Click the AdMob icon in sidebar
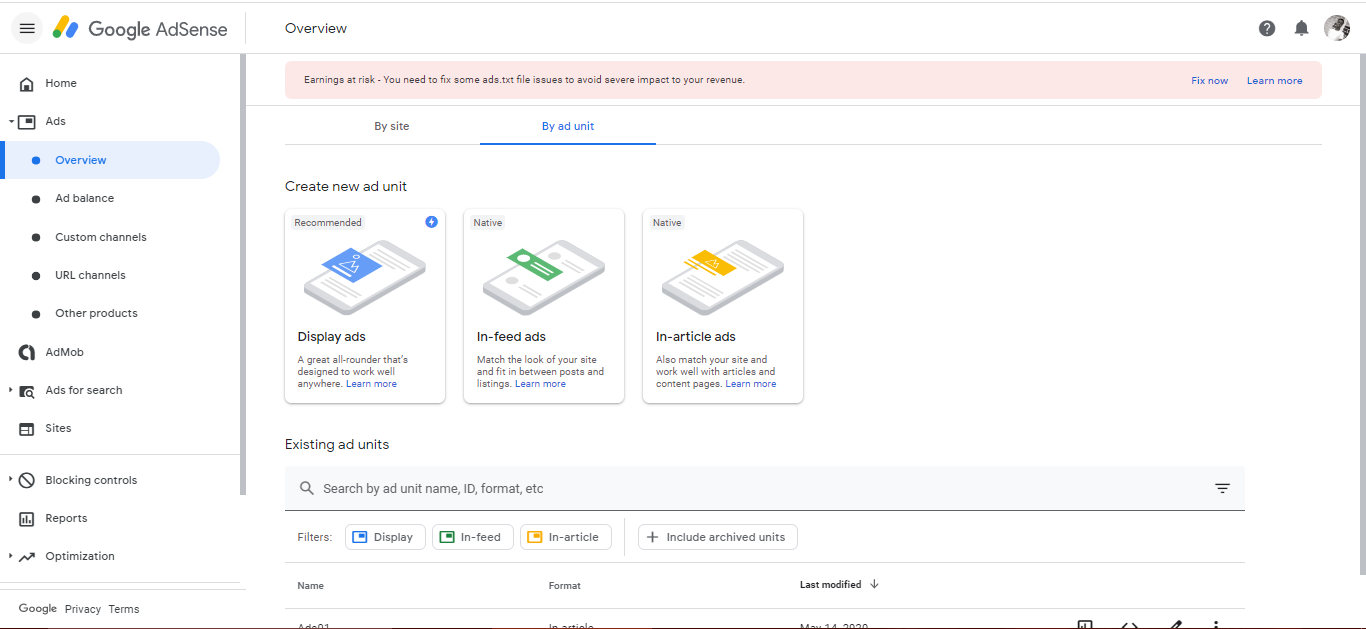The image size is (1366, 629). (x=27, y=352)
